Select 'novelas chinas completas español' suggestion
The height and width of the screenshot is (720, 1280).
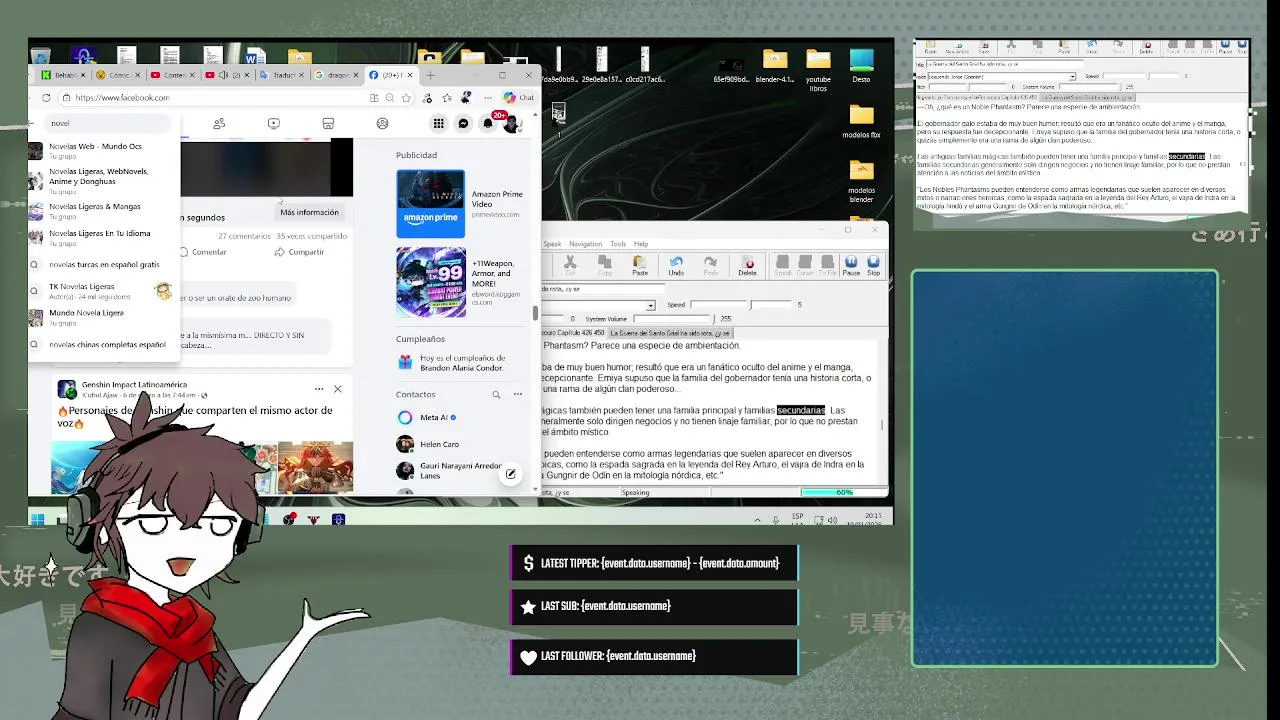(x=104, y=344)
